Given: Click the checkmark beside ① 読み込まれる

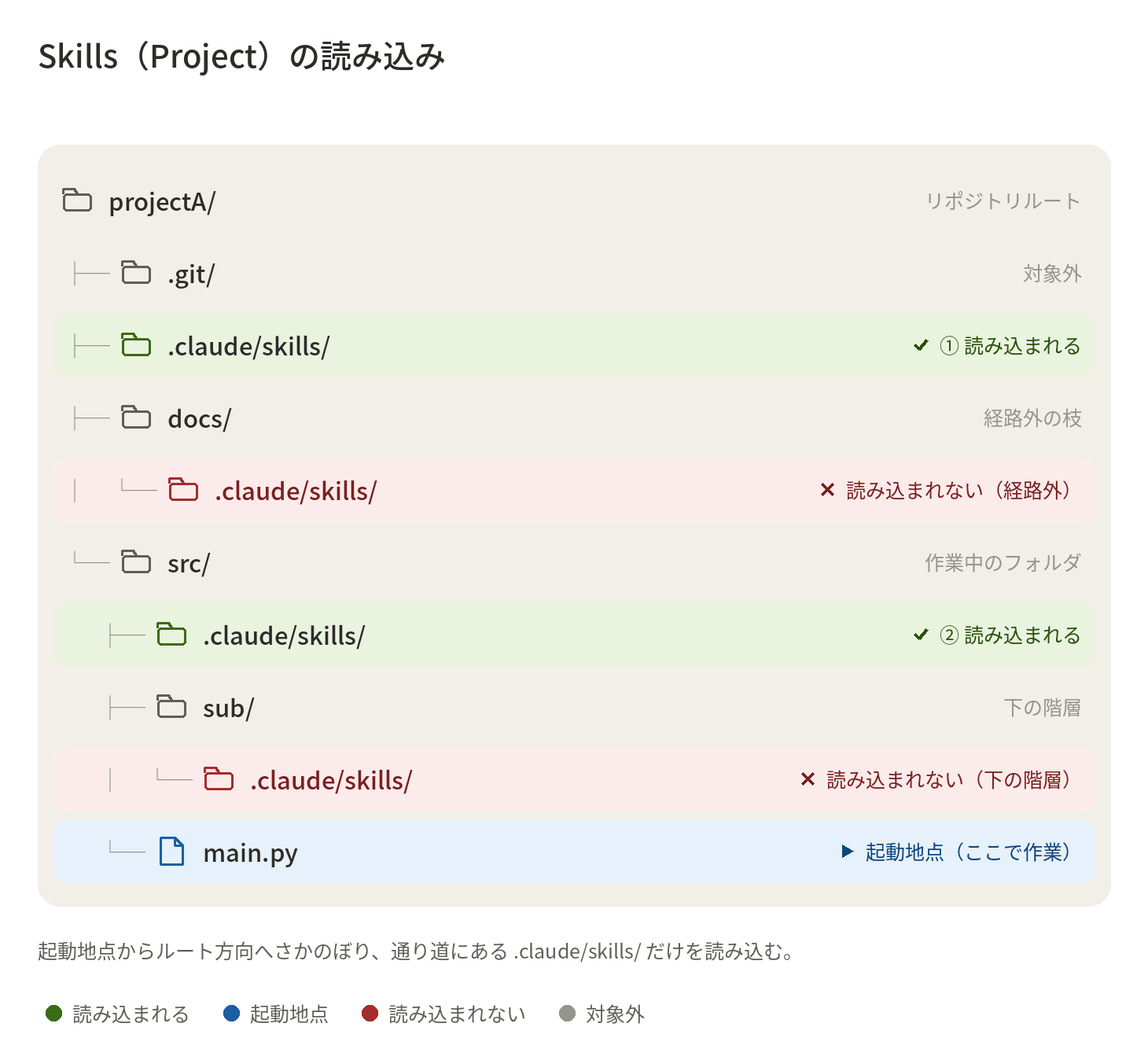Looking at the screenshot, I should click(921, 345).
